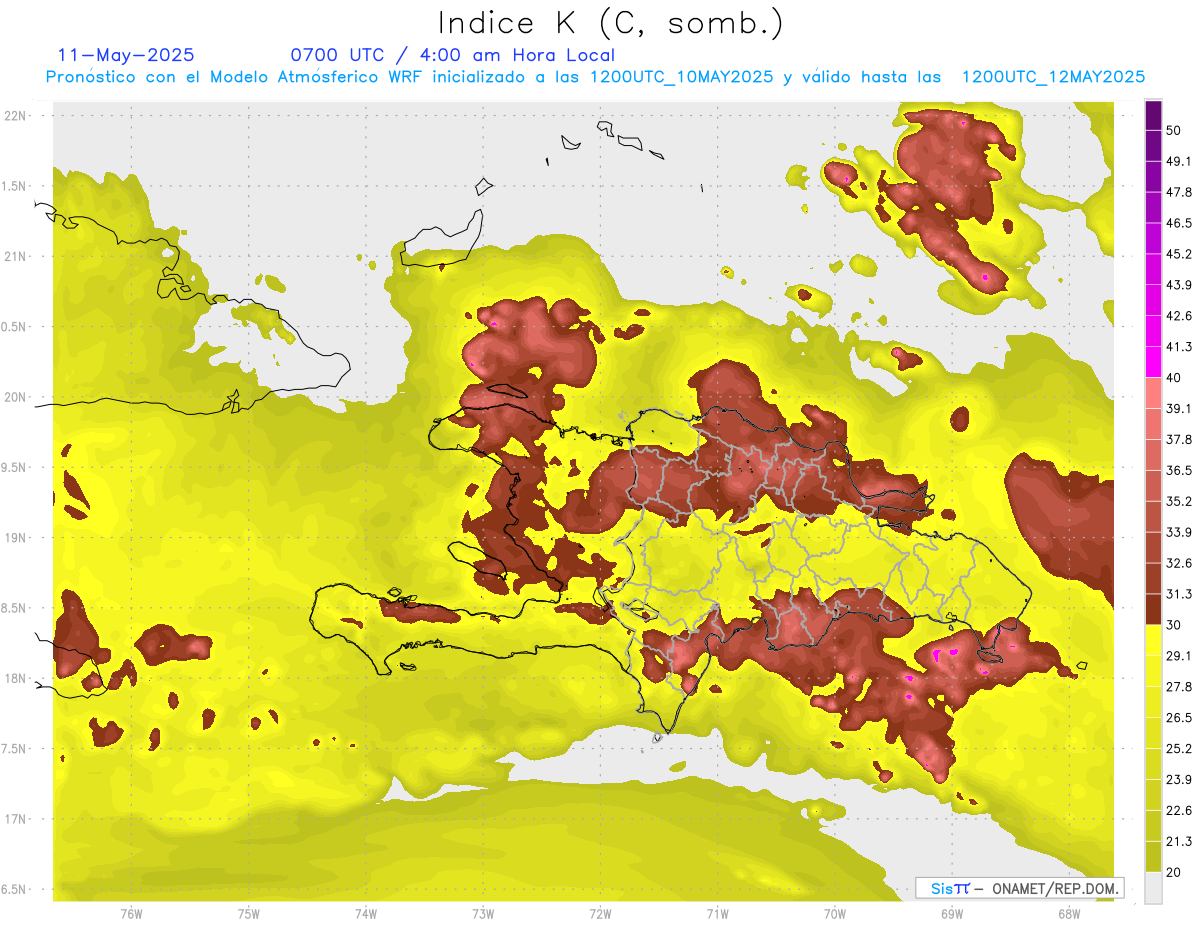Select the "11-May-2025" date text
1200x927 pixels.
[126, 55]
